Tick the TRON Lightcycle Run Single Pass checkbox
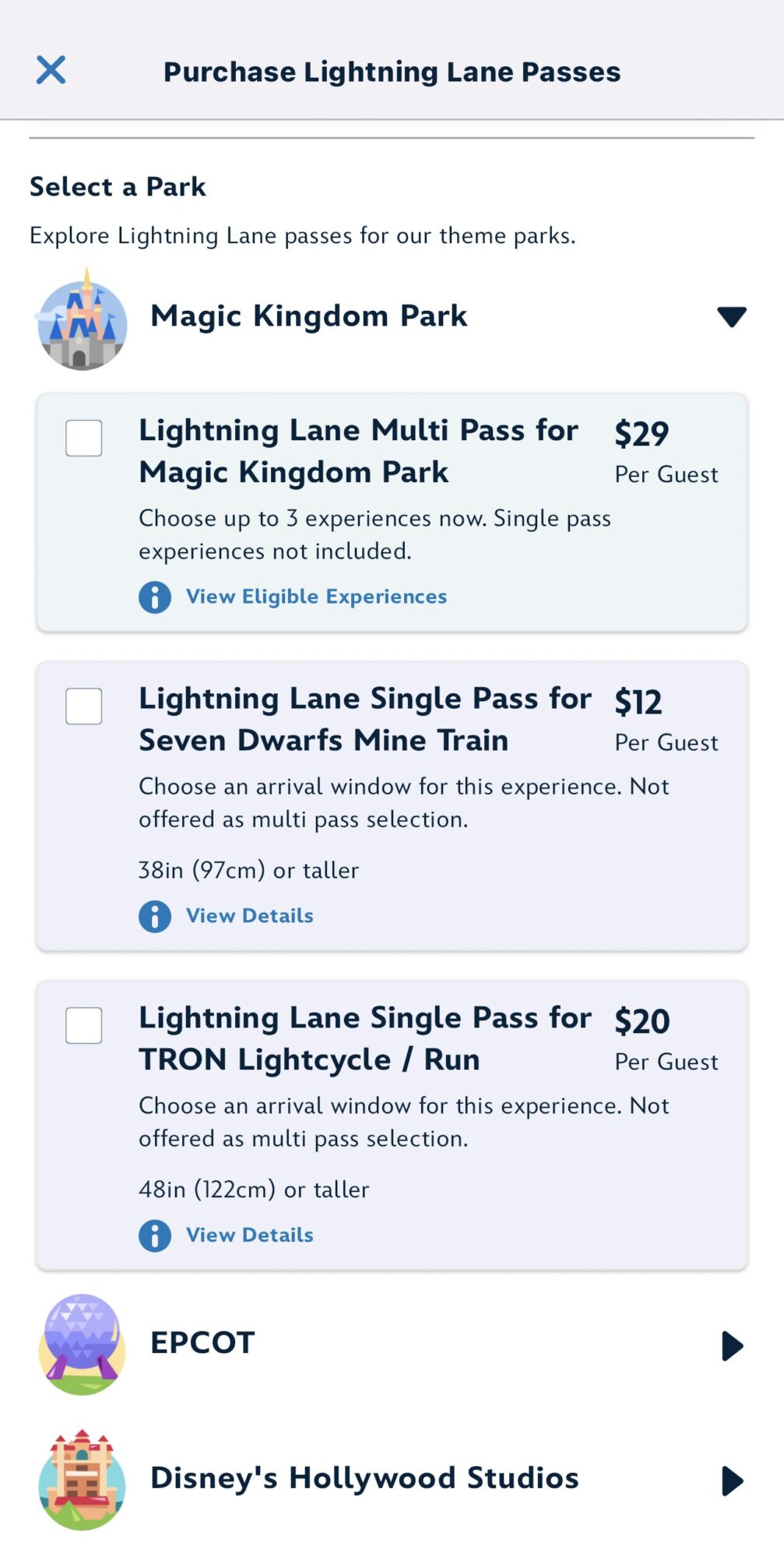This screenshot has height=1558, width=784. pyautogui.click(x=84, y=1025)
